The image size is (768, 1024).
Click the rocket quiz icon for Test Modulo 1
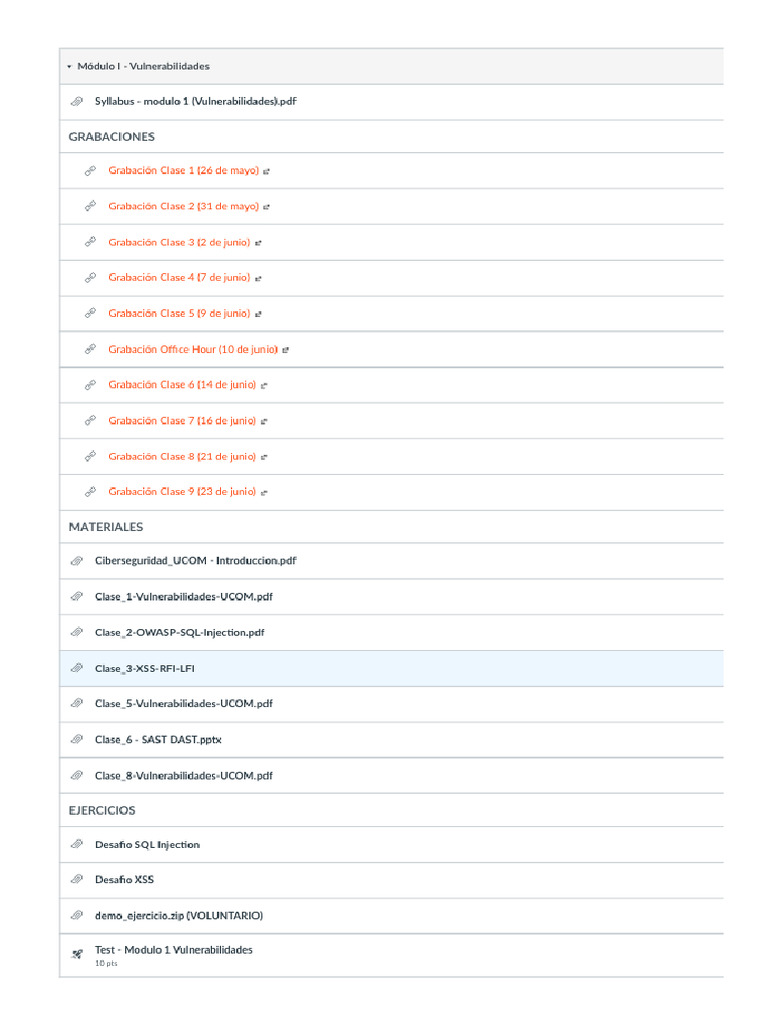pos(77,954)
